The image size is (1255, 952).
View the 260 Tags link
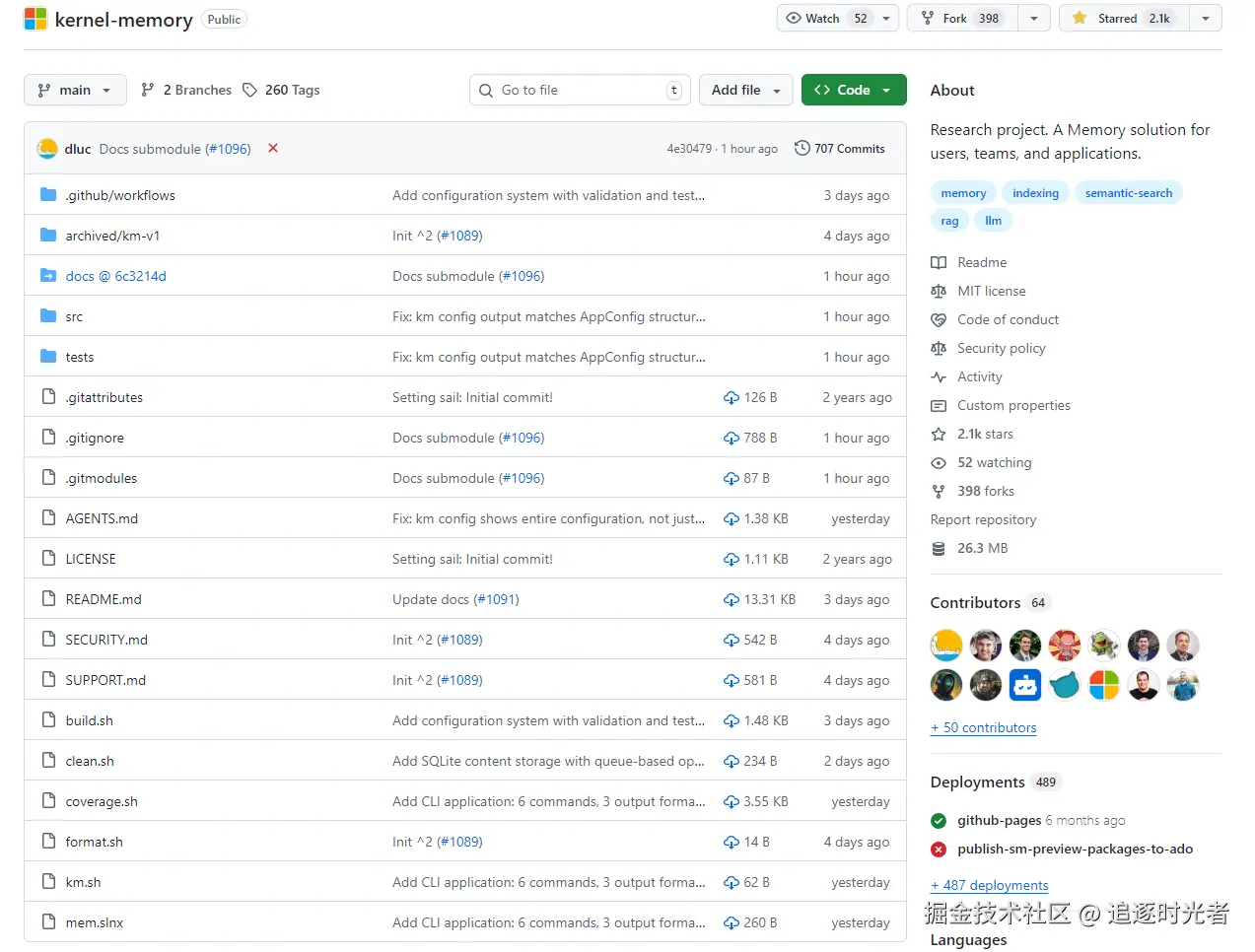click(x=281, y=90)
